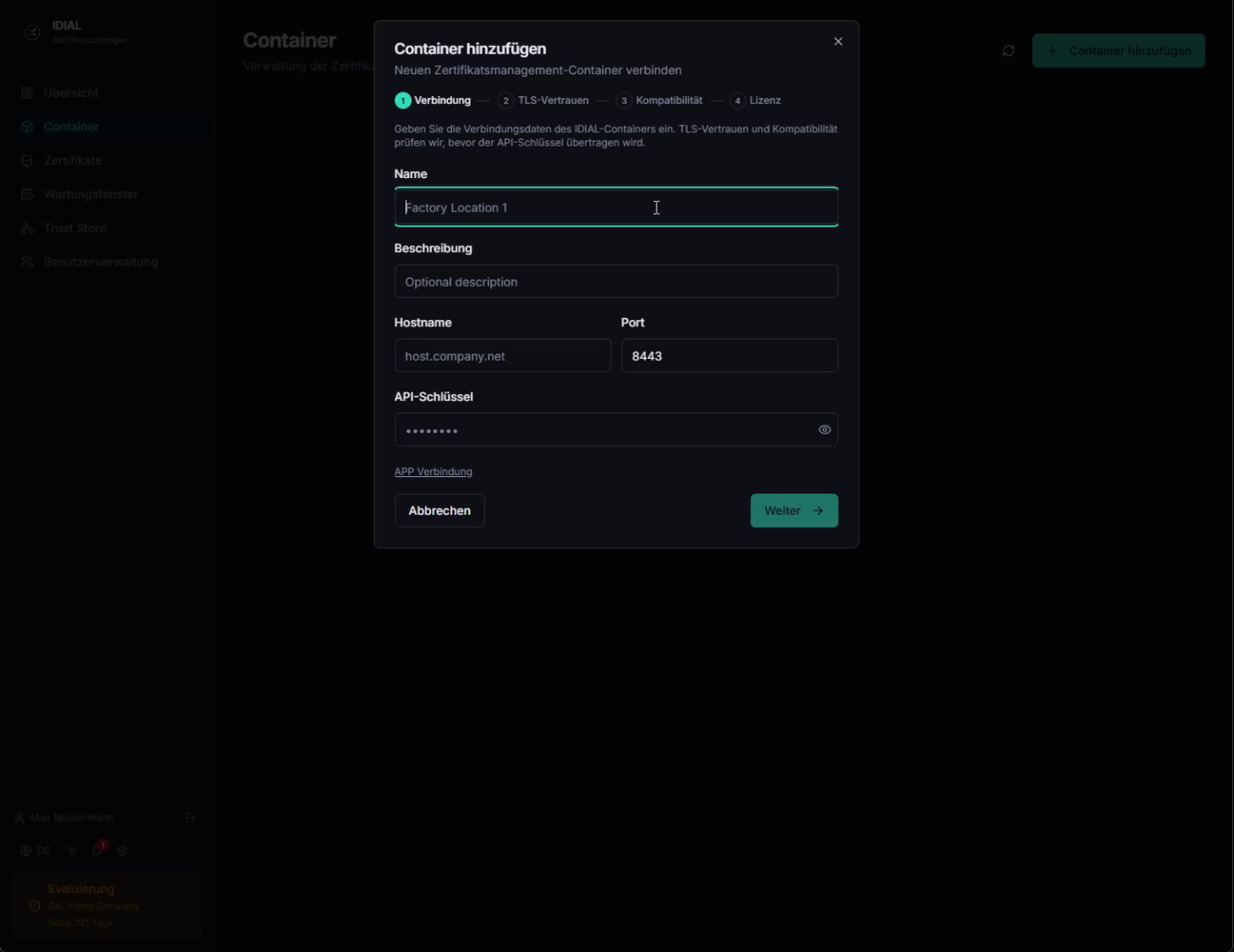Show the API-Schlüssel with eye icon

pyautogui.click(x=825, y=430)
